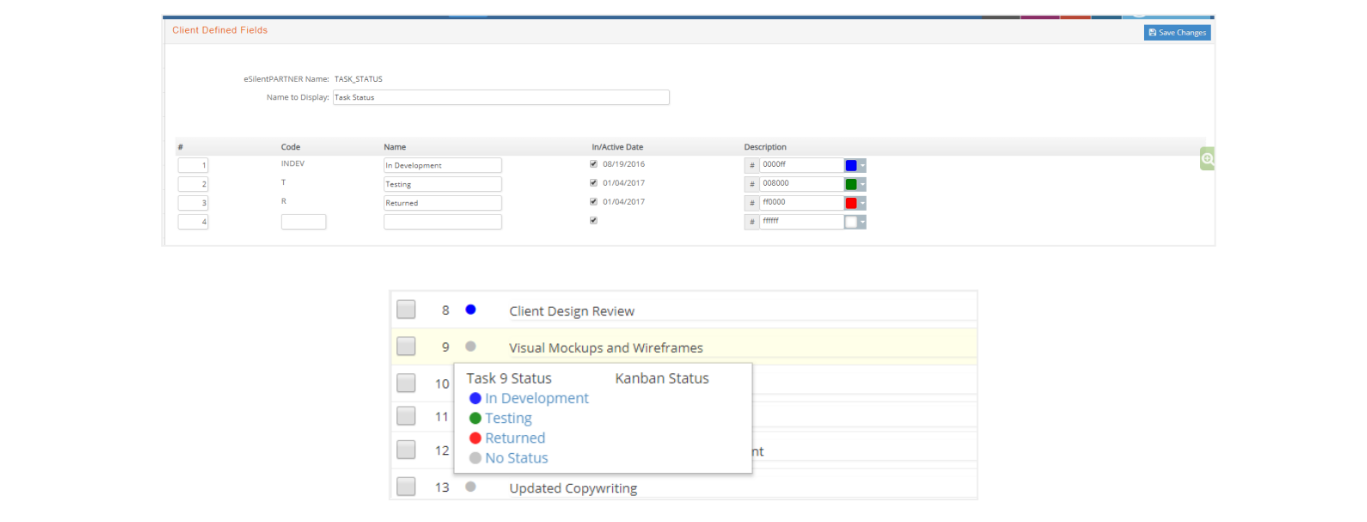
Task: Click the blue color swatch for In Development
Action: coord(851,165)
